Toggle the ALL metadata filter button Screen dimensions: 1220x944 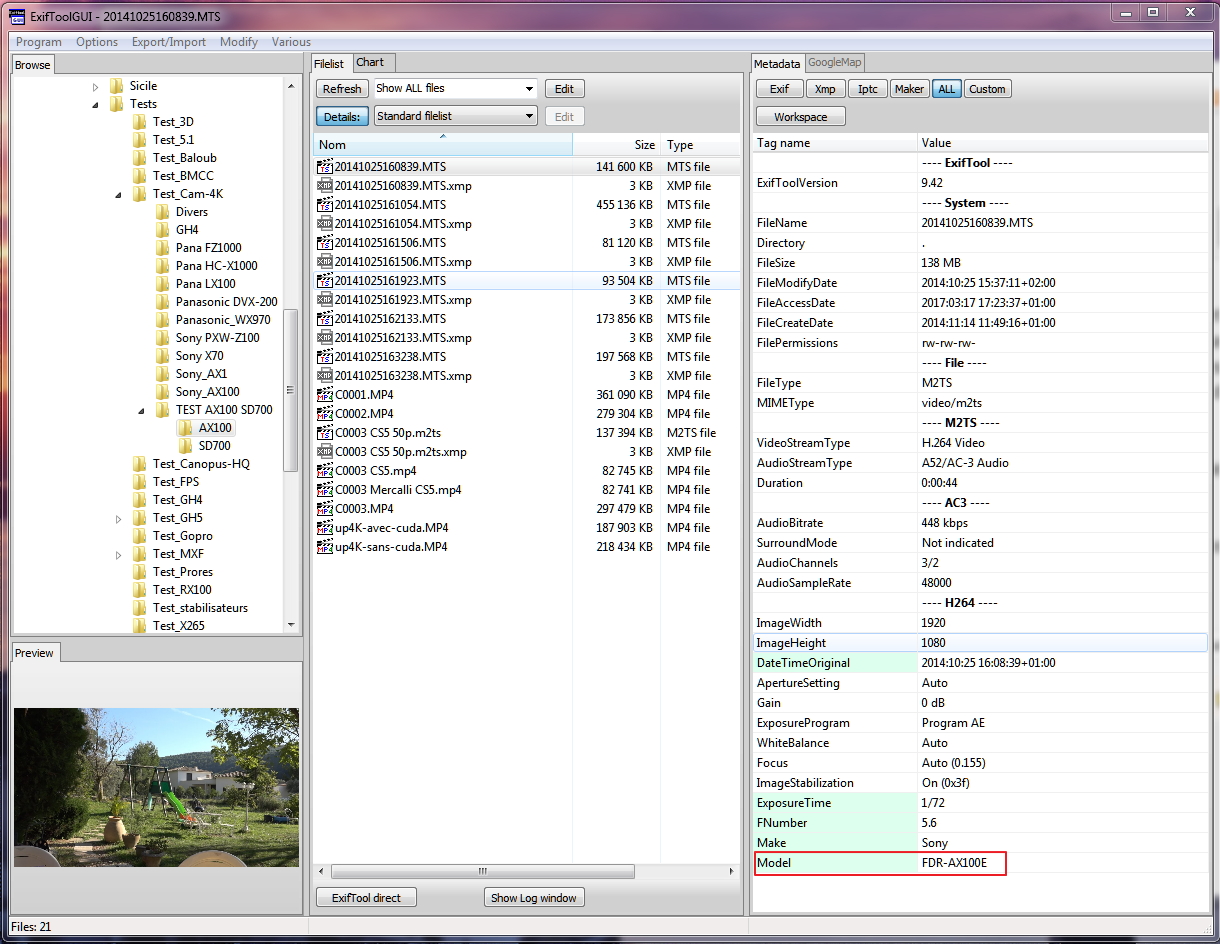(x=946, y=89)
